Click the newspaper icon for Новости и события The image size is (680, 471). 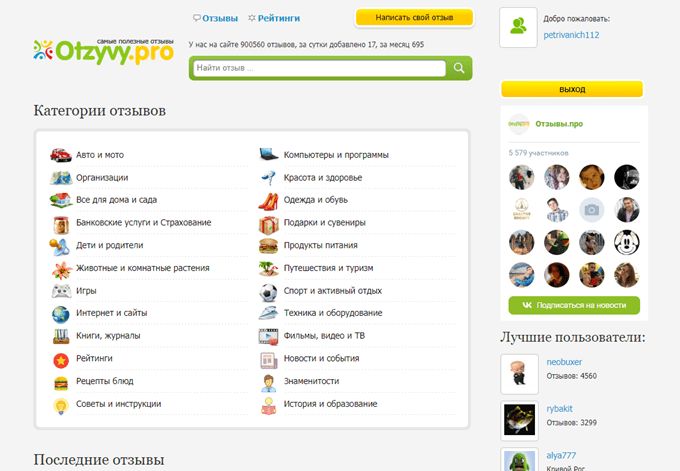point(268,360)
